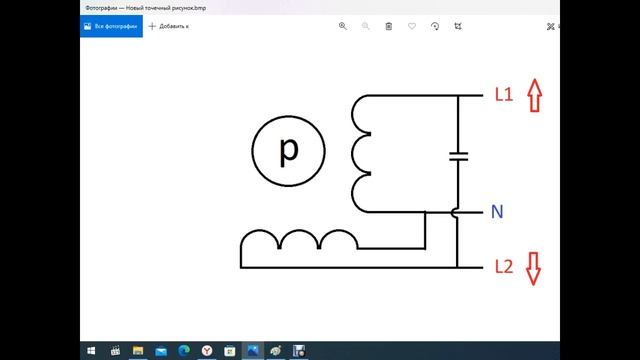Click the zoom out magnifier icon

[x=365, y=26]
